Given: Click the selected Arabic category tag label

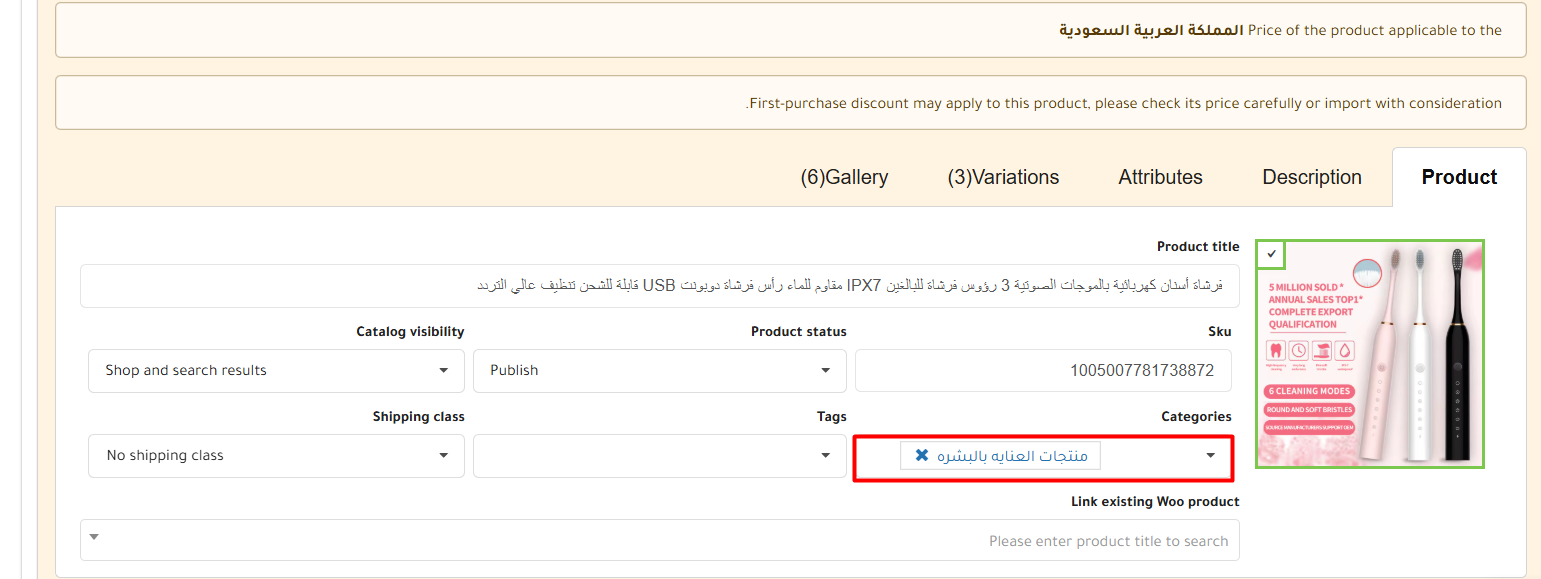Looking at the screenshot, I should pos(1010,456).
